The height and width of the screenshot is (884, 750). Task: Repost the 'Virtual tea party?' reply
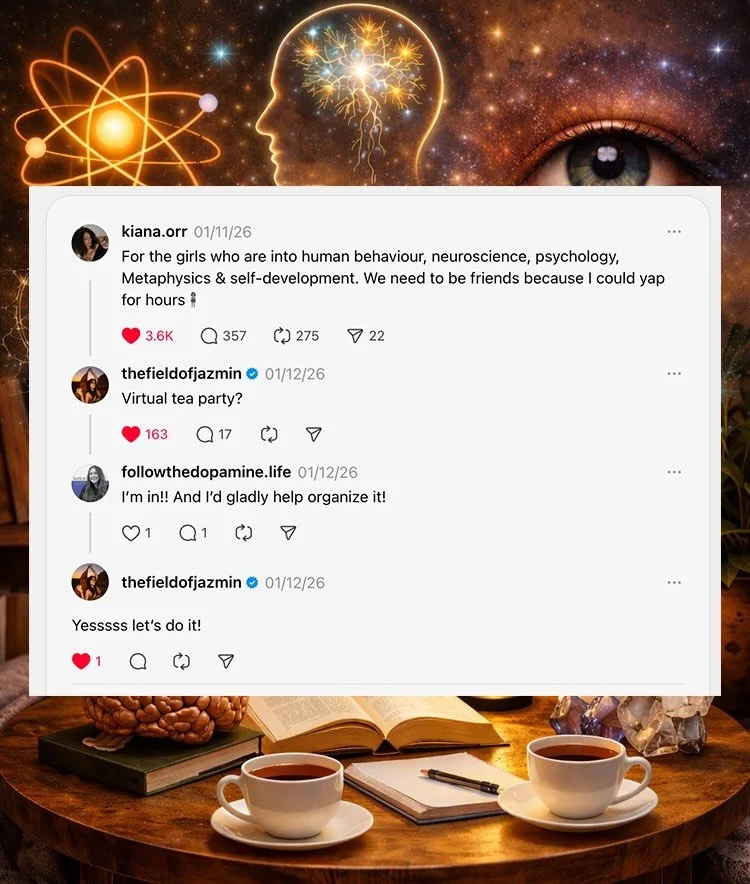pos(269,434)
